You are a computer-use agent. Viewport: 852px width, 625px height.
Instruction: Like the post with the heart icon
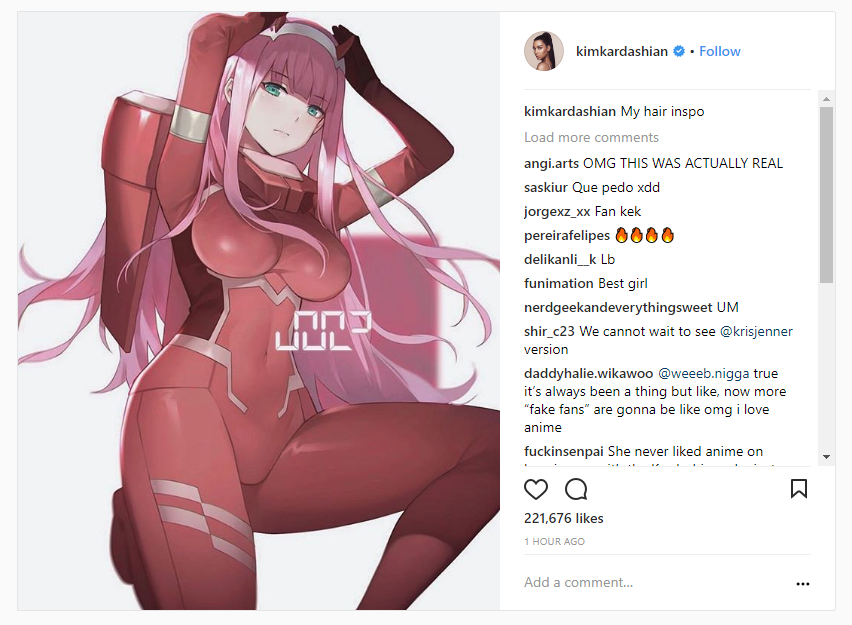(x=536, y=489)
